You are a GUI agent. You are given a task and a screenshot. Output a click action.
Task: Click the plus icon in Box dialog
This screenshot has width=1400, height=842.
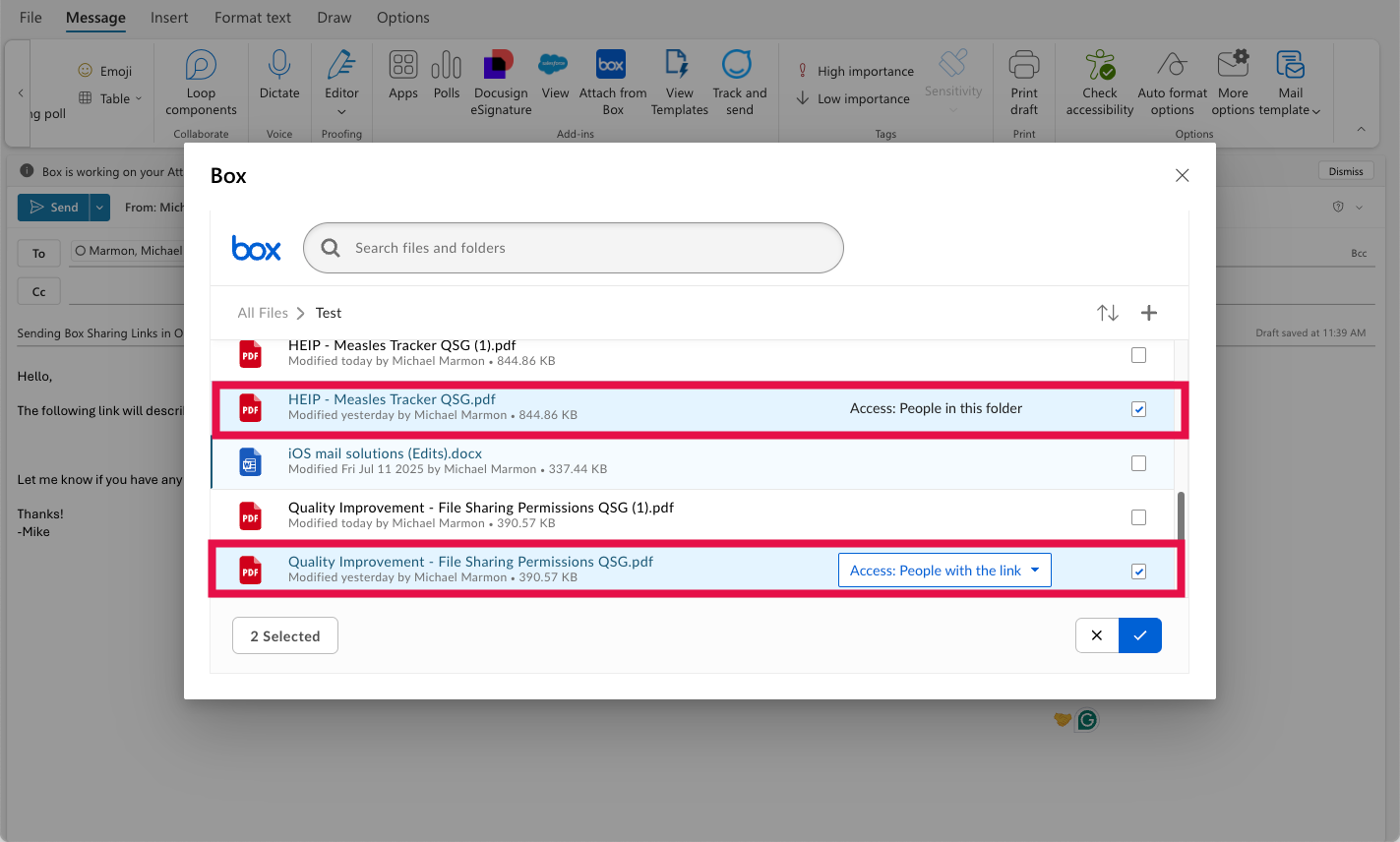click(x=1149, y=313)
